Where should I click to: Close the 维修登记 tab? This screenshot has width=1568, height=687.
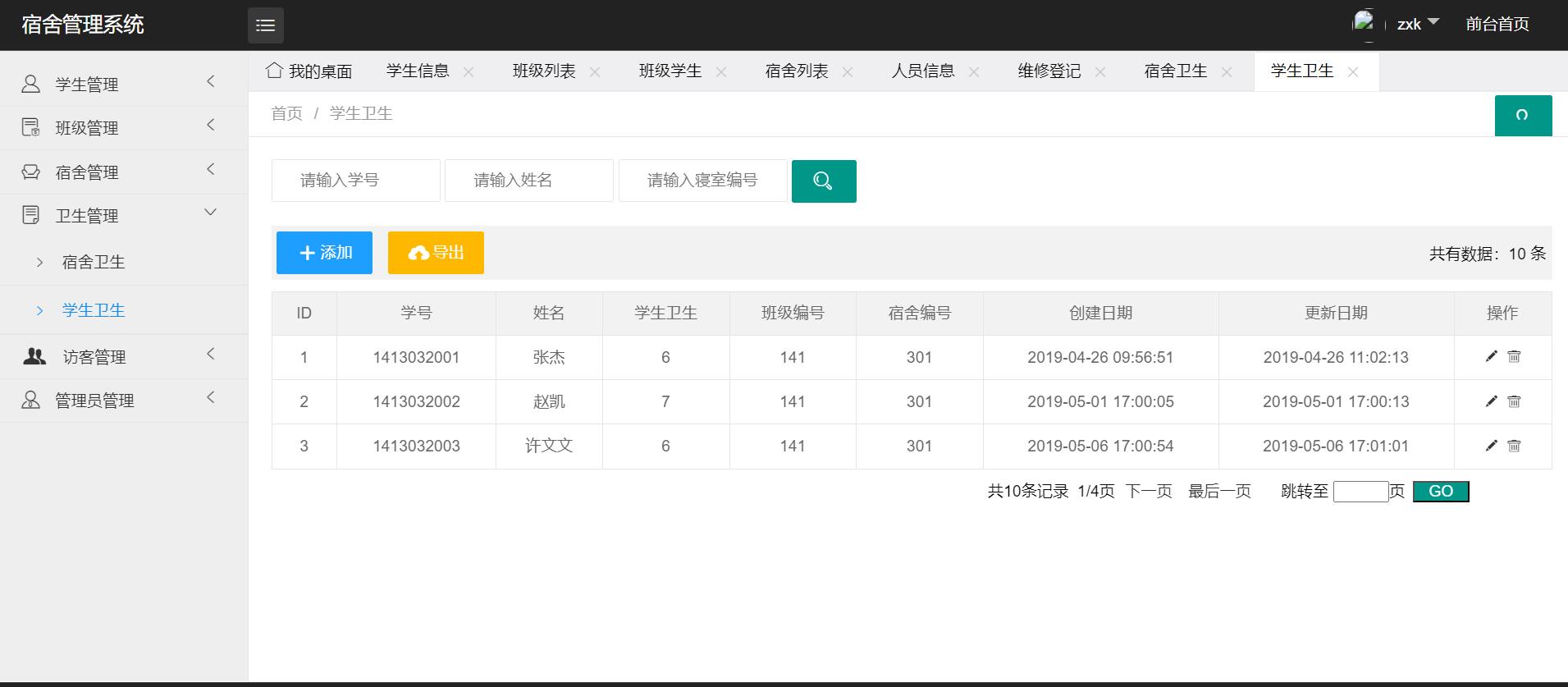[1100, 72]
